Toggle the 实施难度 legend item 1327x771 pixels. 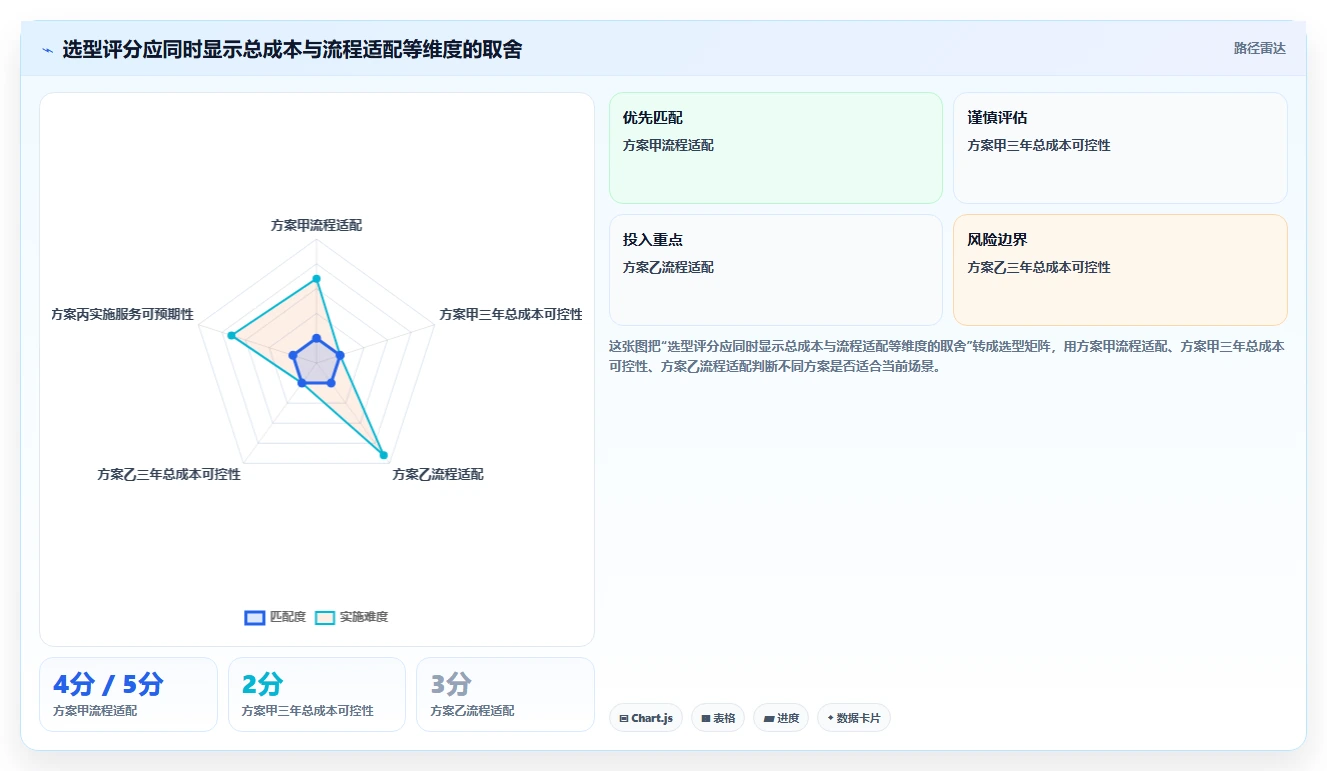click(351, 617)
